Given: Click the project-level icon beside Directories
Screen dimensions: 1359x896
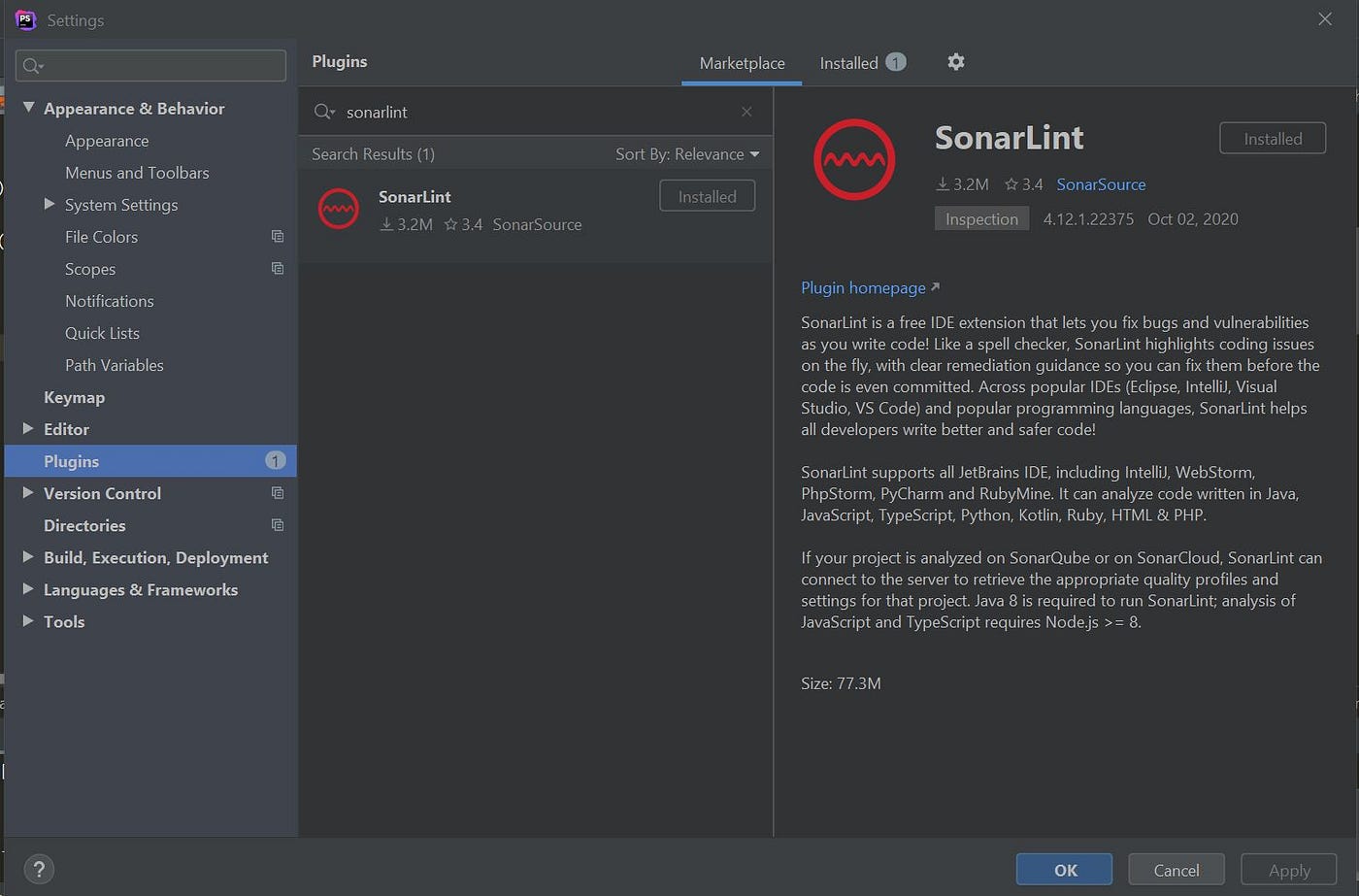Looking at the screenshot, I should 278,524.
